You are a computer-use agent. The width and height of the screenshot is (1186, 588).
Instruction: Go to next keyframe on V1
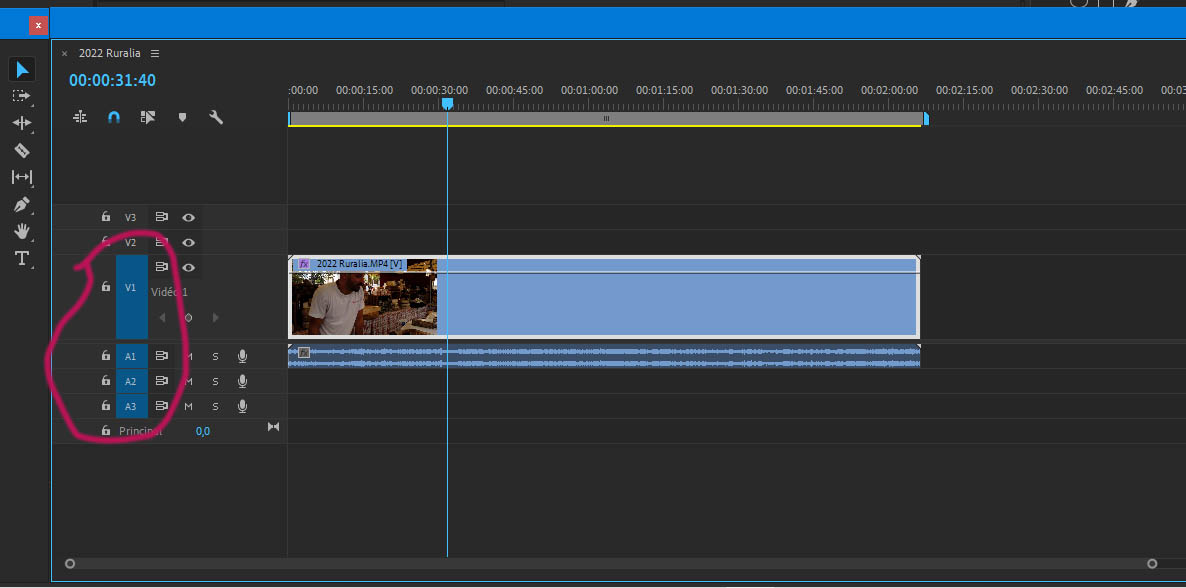click(215, 318)
